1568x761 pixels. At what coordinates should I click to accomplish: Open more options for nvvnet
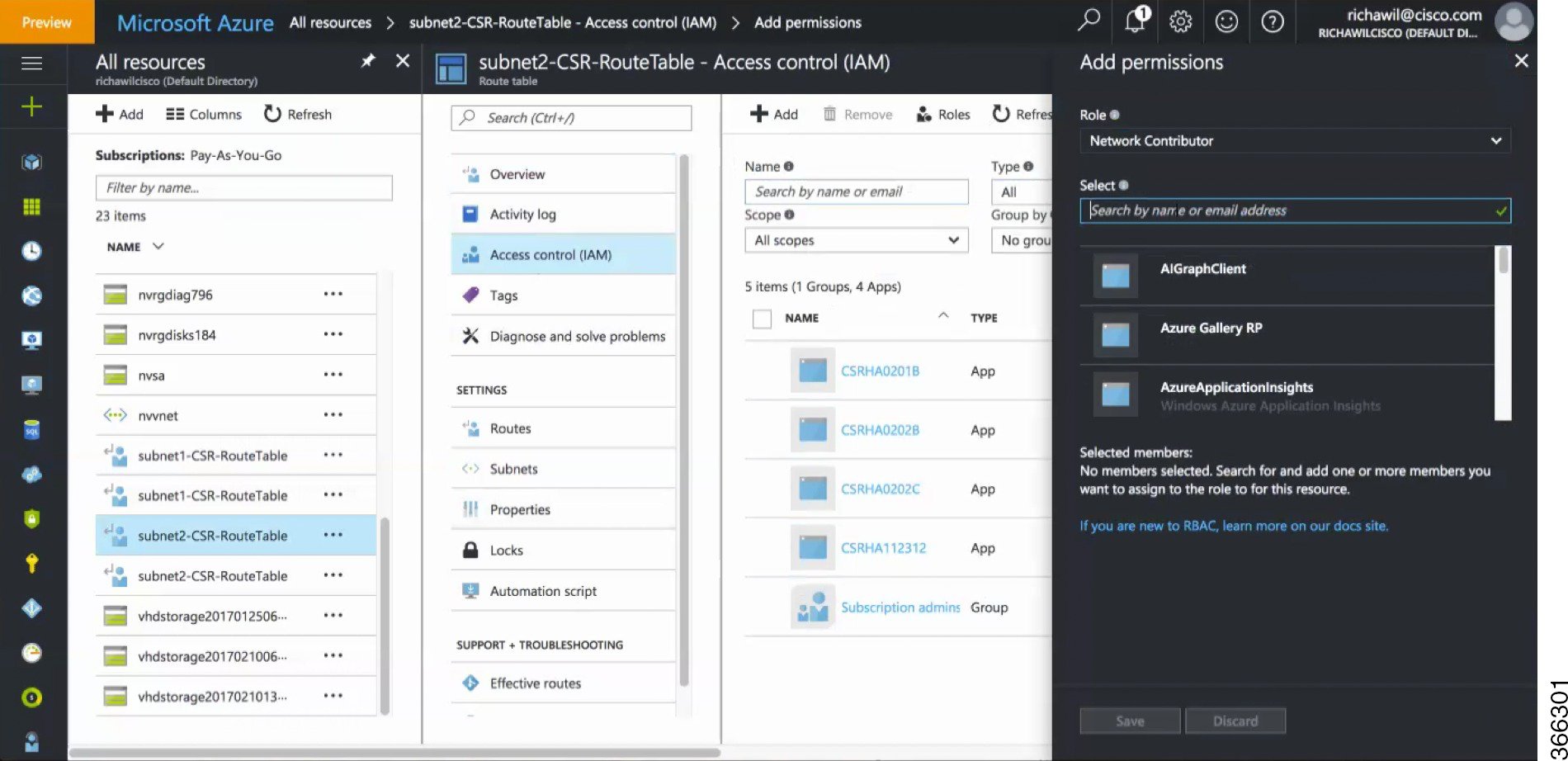tap(333, 414)
